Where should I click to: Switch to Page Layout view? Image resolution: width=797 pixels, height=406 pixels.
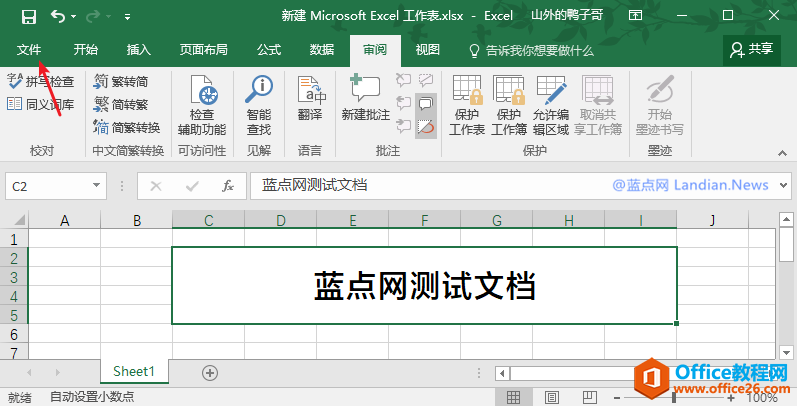click(551, 397)
